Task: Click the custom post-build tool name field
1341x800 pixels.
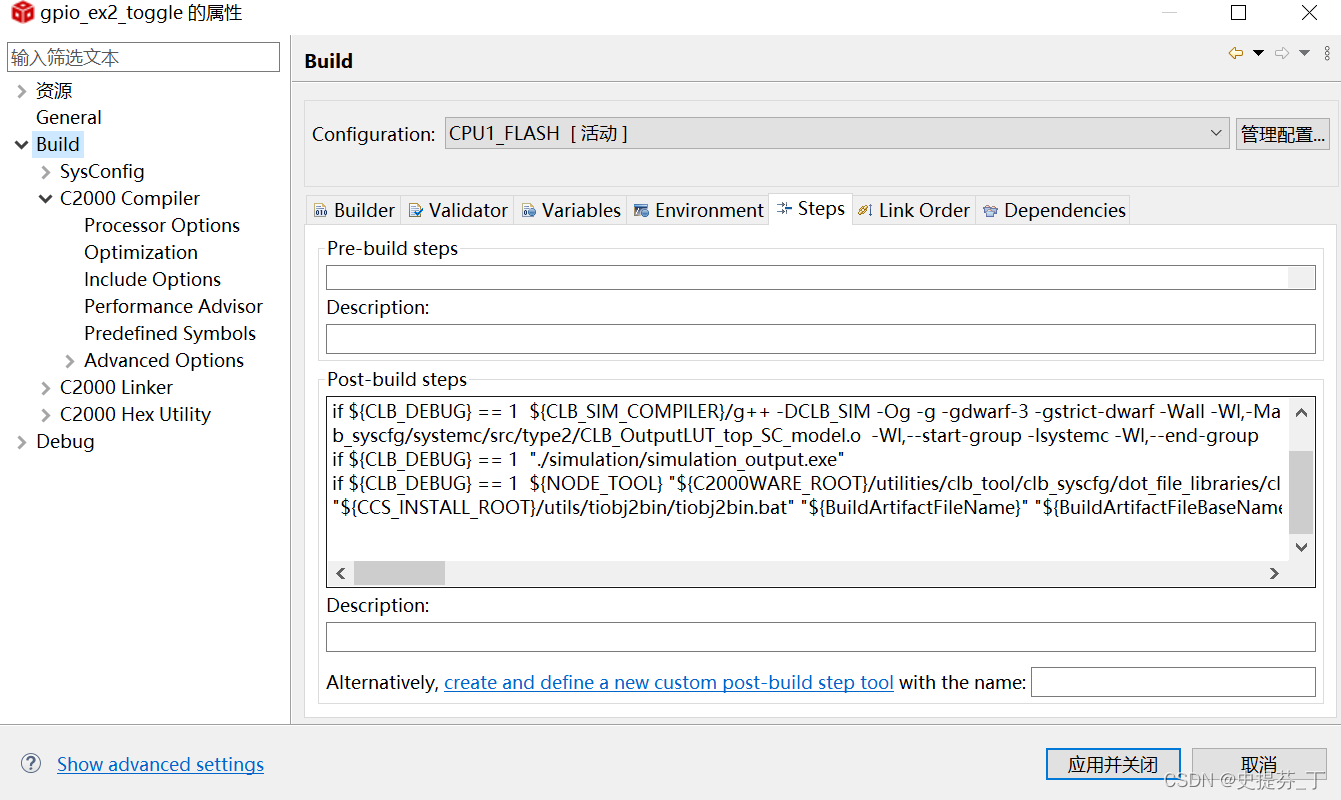Action: pyautogui.click(x=1173, y=682)
